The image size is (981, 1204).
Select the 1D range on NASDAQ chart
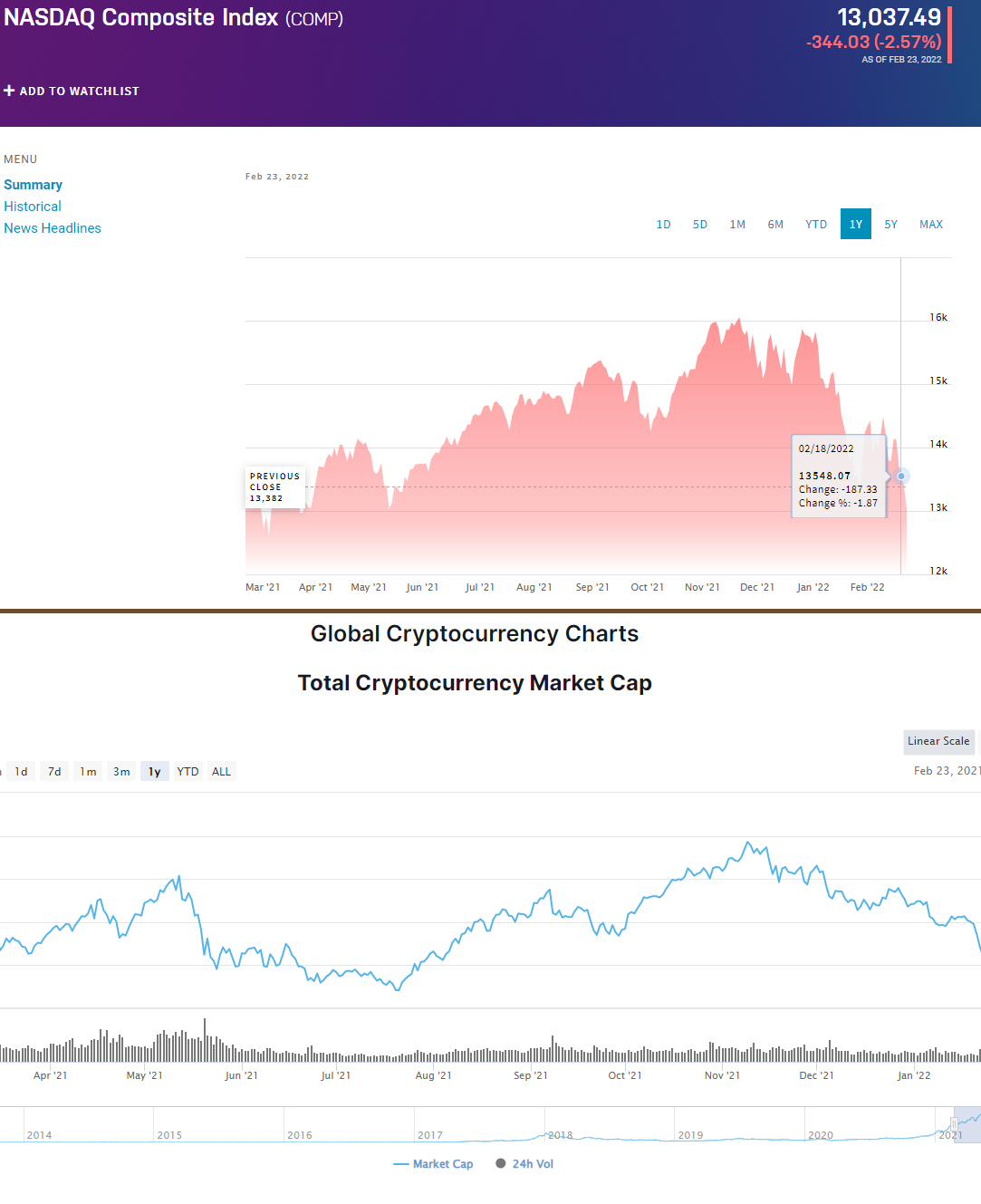point(664,225)
